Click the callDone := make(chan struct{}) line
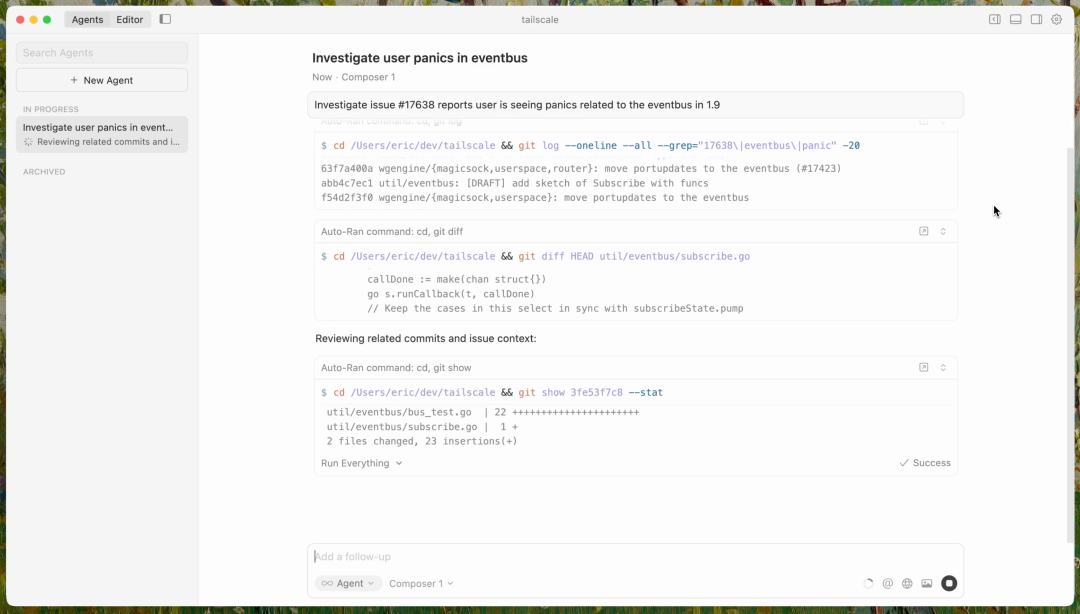Viewport: 1080px width, 614px height. pyautogui.click(x=457, y=279)
